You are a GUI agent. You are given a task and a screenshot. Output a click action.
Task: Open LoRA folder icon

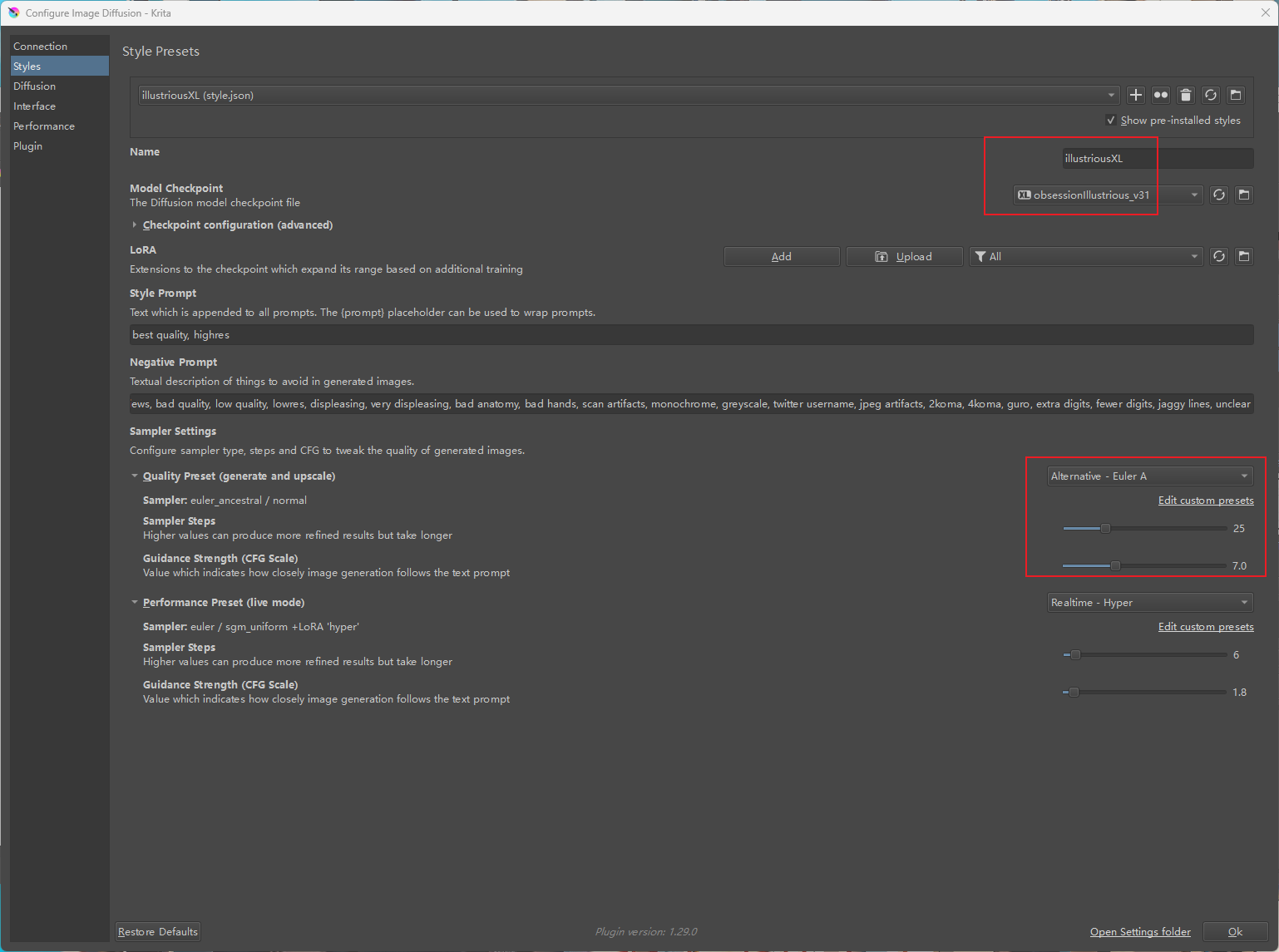click(1244, 256)
